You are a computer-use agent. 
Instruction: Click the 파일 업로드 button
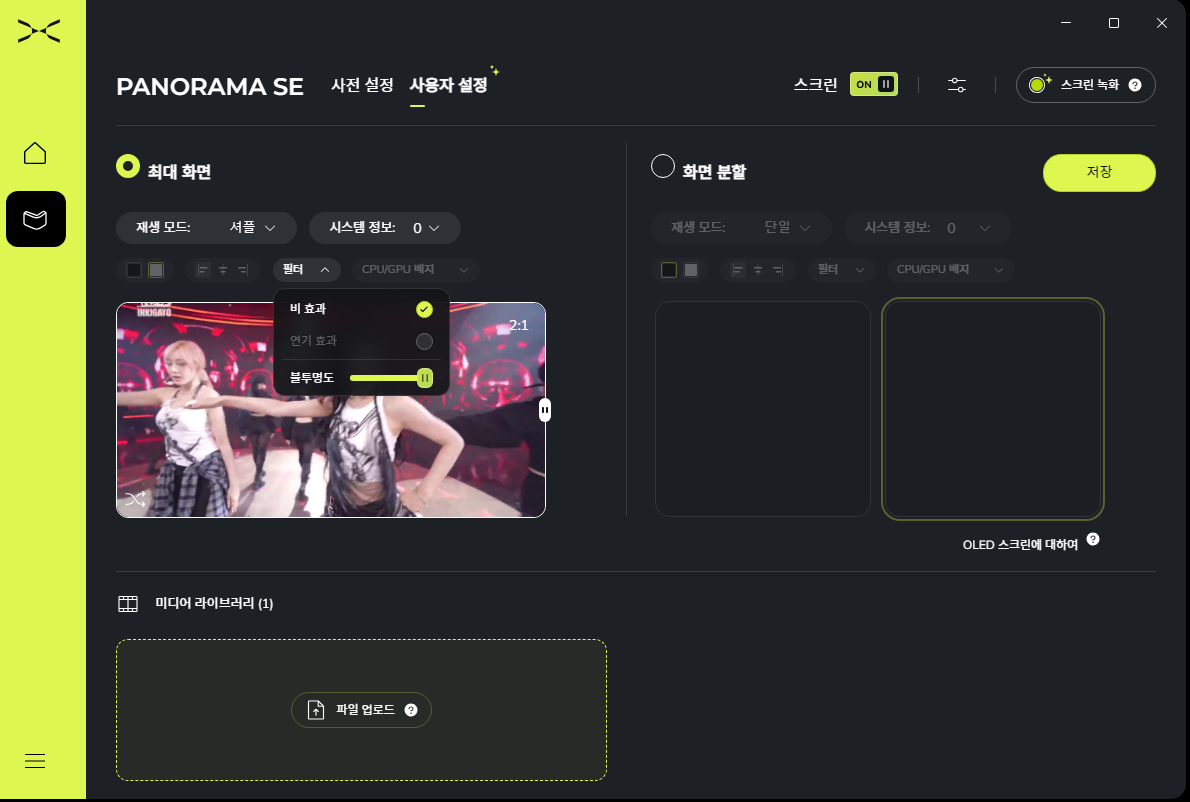tap(361, 710)
